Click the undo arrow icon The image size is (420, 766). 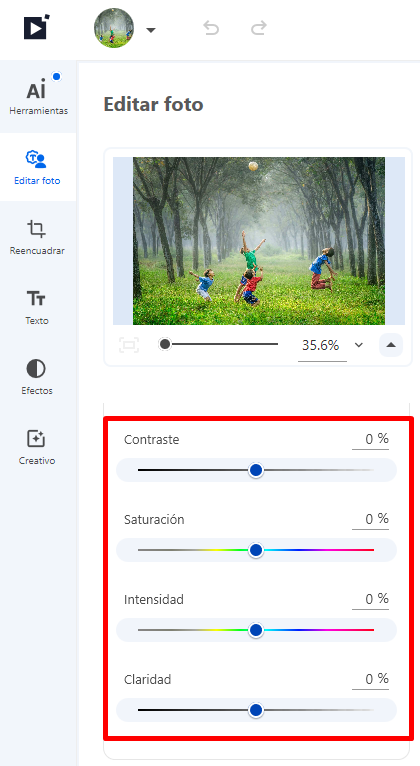(x=211, y=28)
